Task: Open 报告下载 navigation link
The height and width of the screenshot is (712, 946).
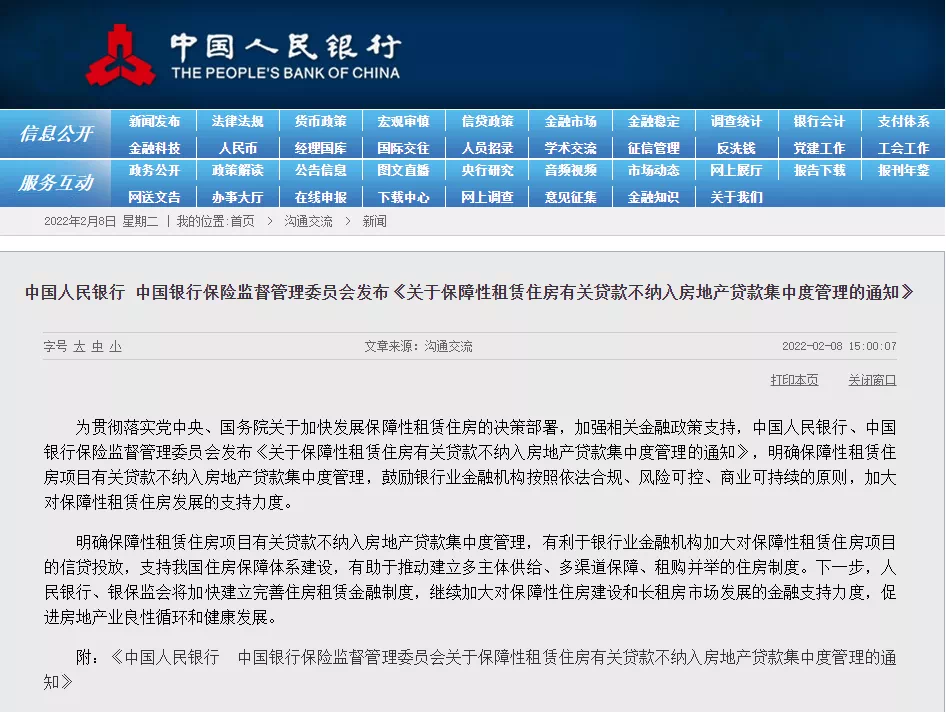Action: [x=819, y=171]
